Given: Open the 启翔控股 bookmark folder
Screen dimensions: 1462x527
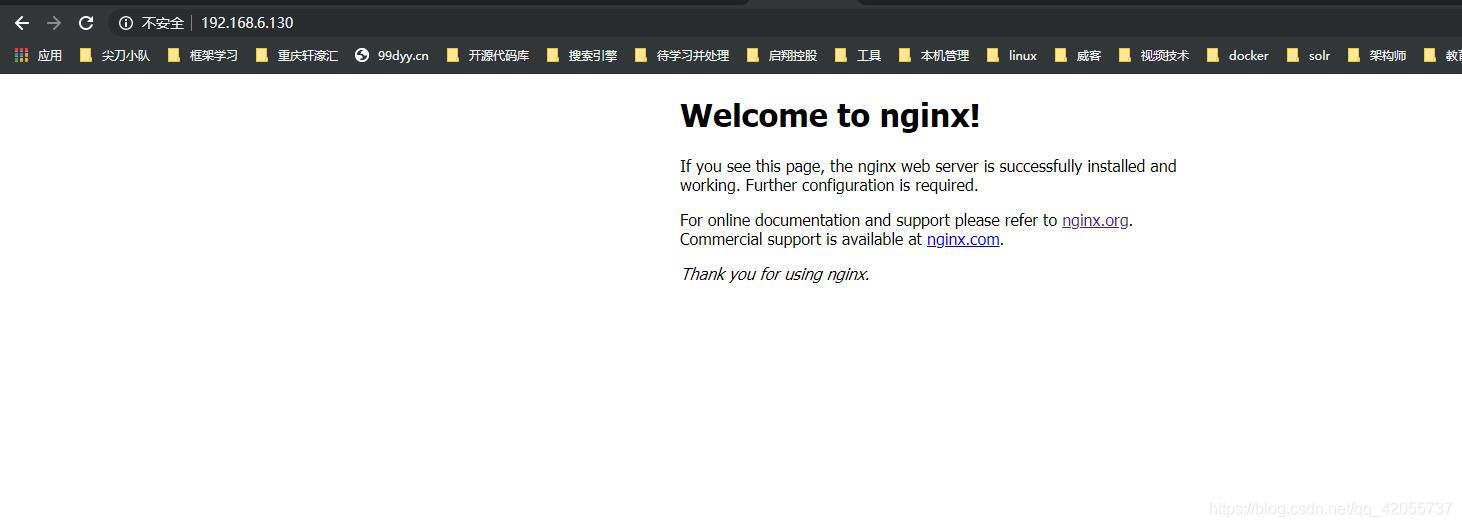Looking at the screenshot, I should click(x=782, y=56).
